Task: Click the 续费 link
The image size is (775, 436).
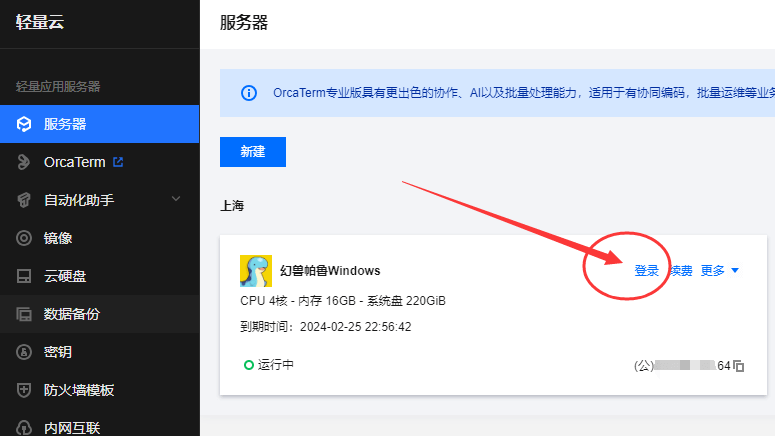Action: (681, 270)
